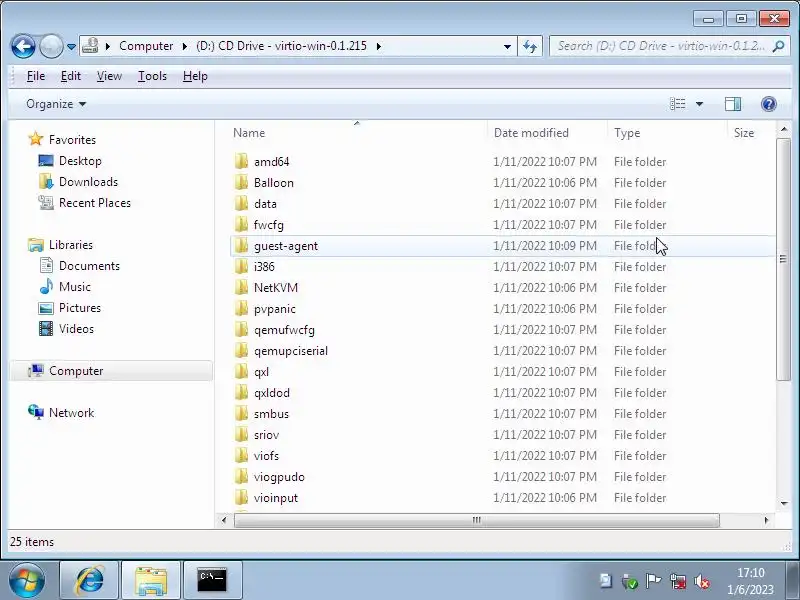Image resolution: width=800 pixels, height=600 pixels.
Task: Open the Music library
Action: tap(74, 287)
